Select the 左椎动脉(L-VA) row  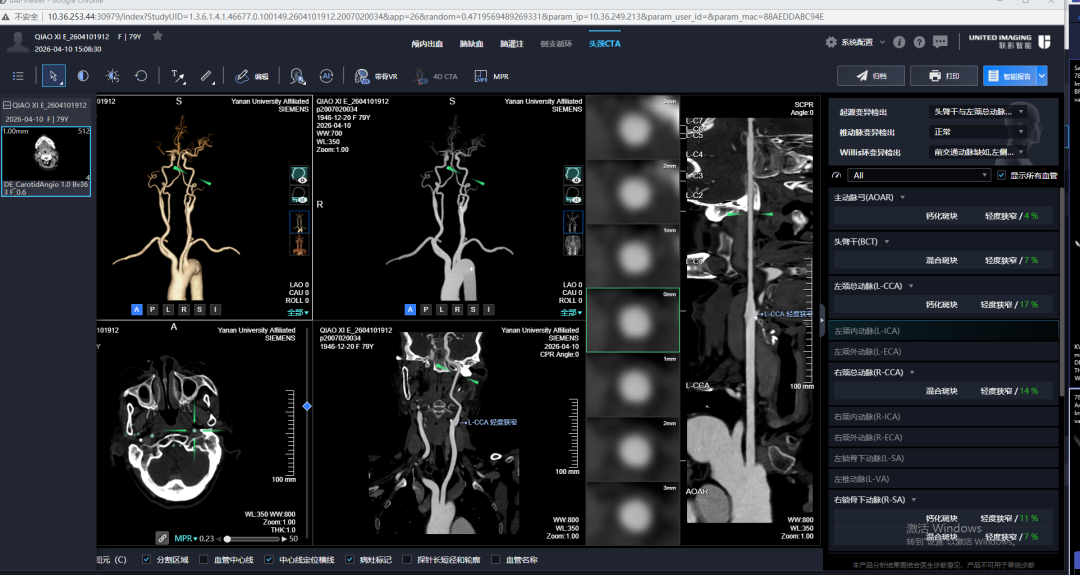[x=944, y=479]
